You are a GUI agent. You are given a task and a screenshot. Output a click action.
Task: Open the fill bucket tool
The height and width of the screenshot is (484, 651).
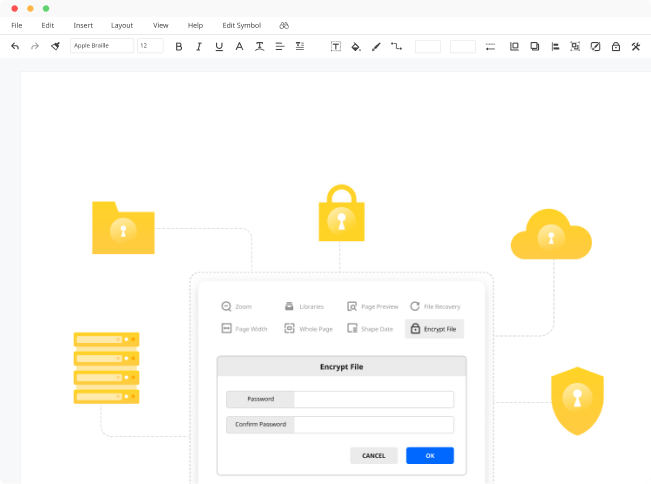click(x=356, y=46)
